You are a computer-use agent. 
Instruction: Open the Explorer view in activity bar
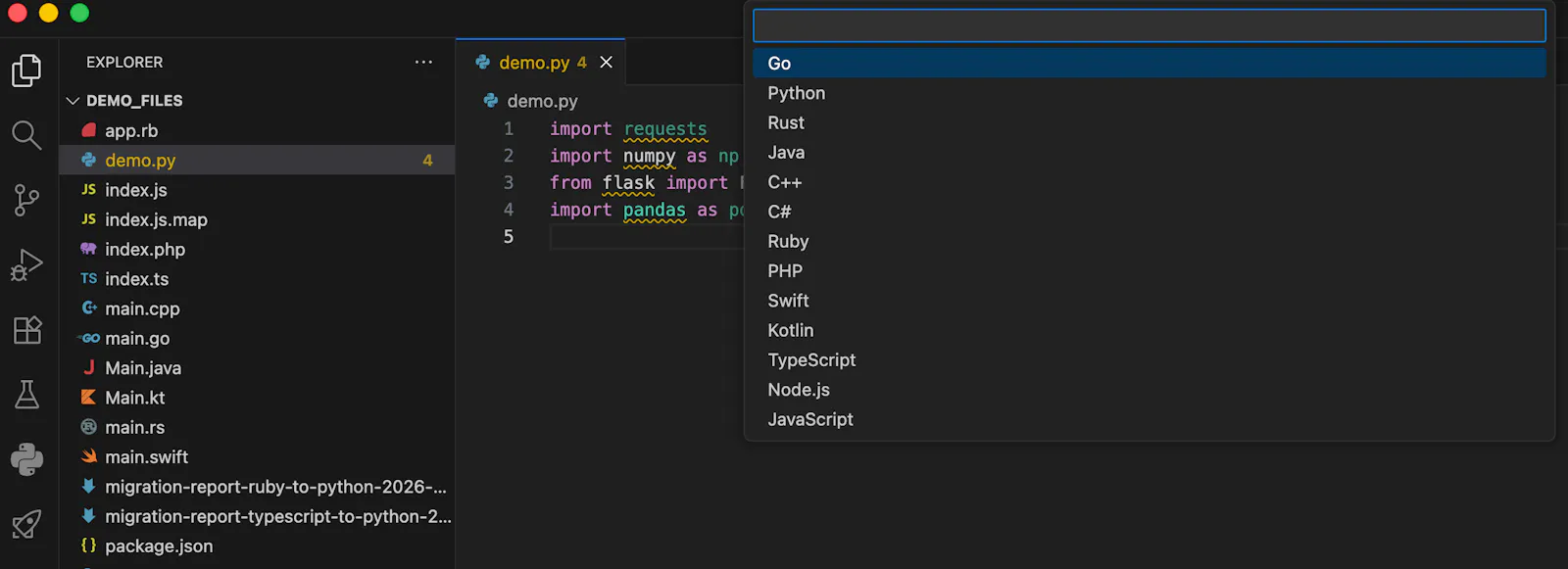[x=26, y=71]
